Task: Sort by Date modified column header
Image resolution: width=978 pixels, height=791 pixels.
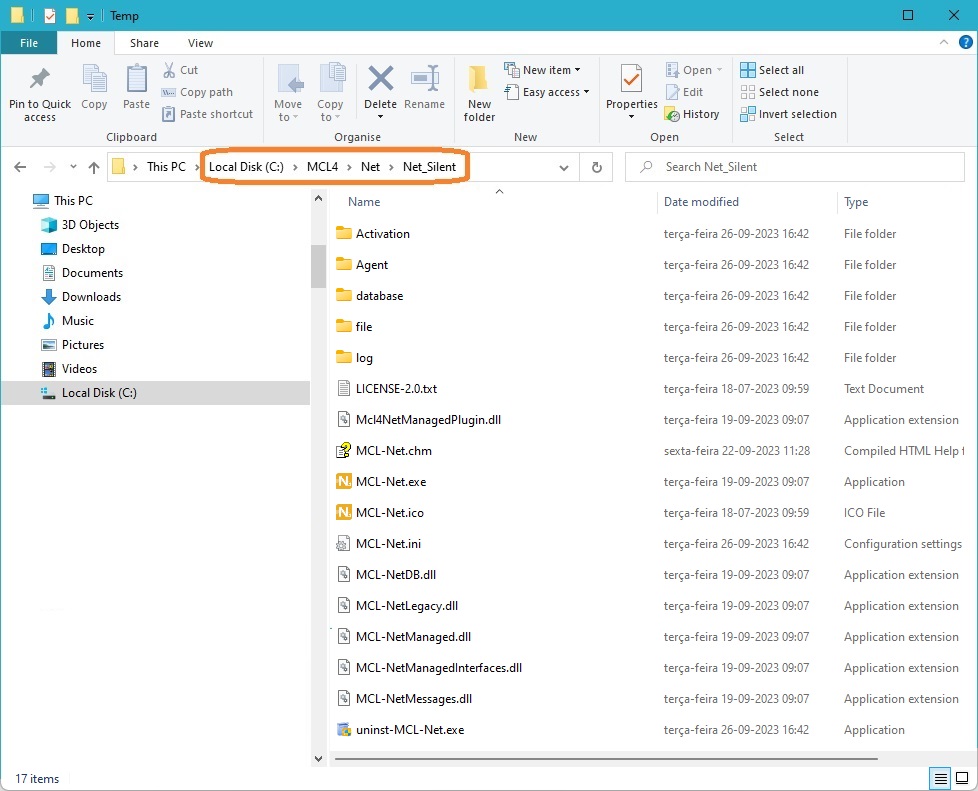Action: pyautogui.click(x=701, y=202)
